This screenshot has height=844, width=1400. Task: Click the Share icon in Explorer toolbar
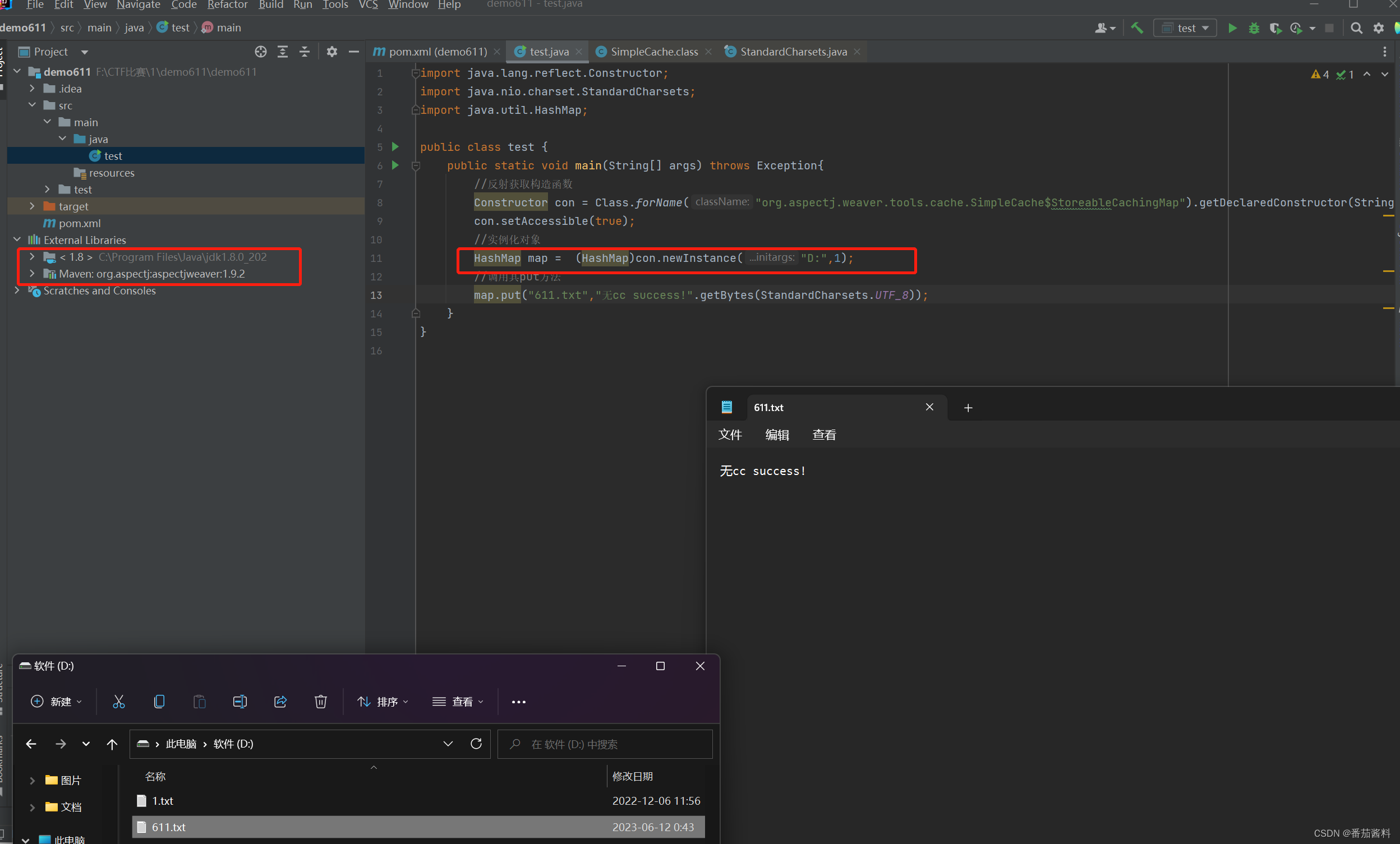(280, 702)
